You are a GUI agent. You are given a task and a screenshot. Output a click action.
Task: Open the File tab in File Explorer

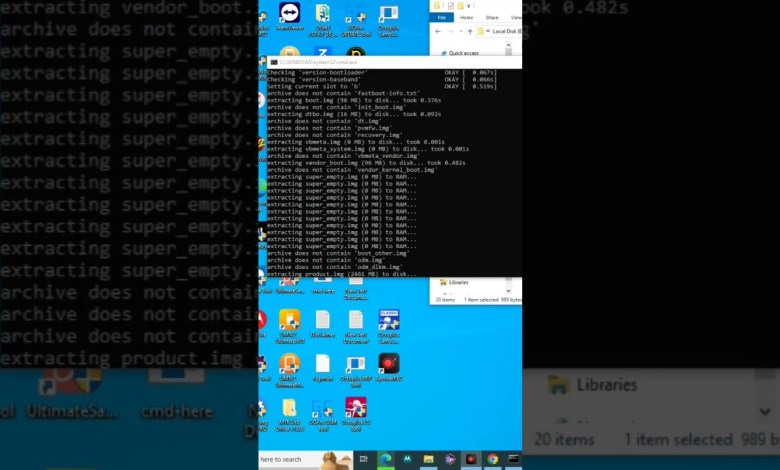[x=443, y=17]
